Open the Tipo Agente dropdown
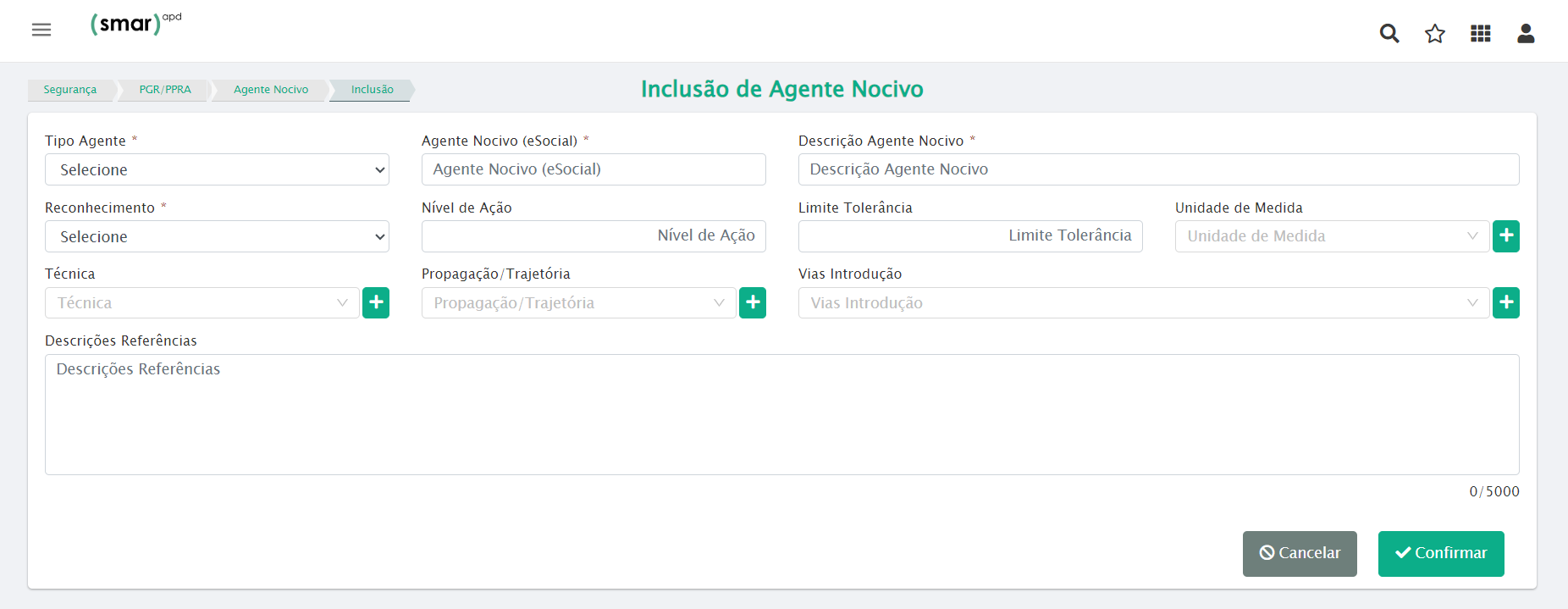Viewport: 1568px width, 609px height. tap(217, 169)
